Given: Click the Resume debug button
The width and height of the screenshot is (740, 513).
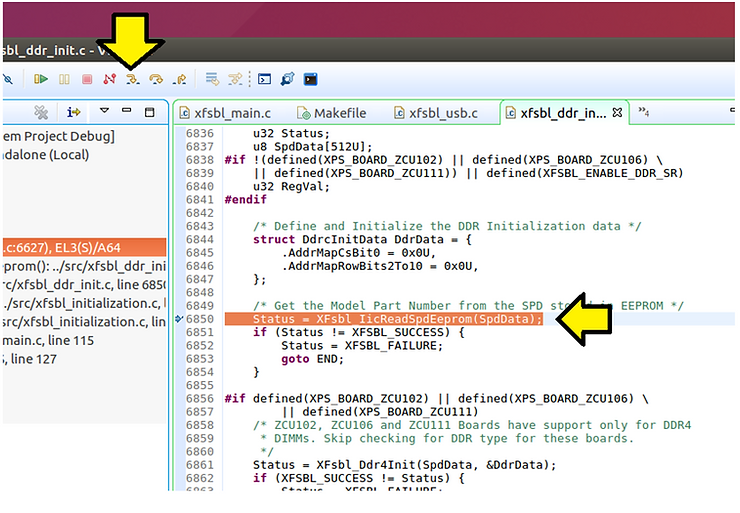Looking at the screenshot, I should [x=41, y=78].
